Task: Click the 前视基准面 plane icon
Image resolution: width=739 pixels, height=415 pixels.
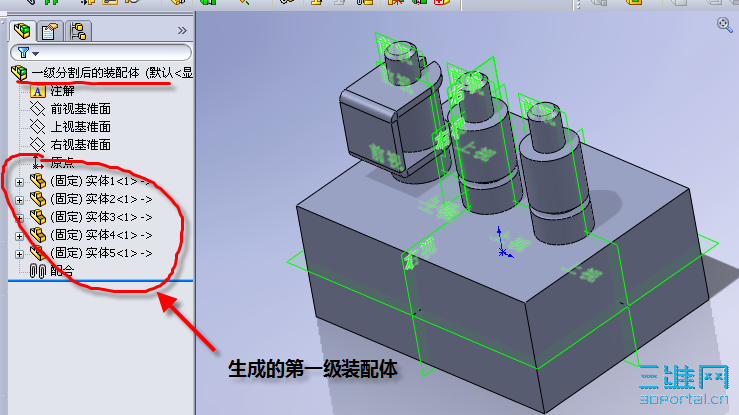Action: pyautogui.click(x=37, y=109)
